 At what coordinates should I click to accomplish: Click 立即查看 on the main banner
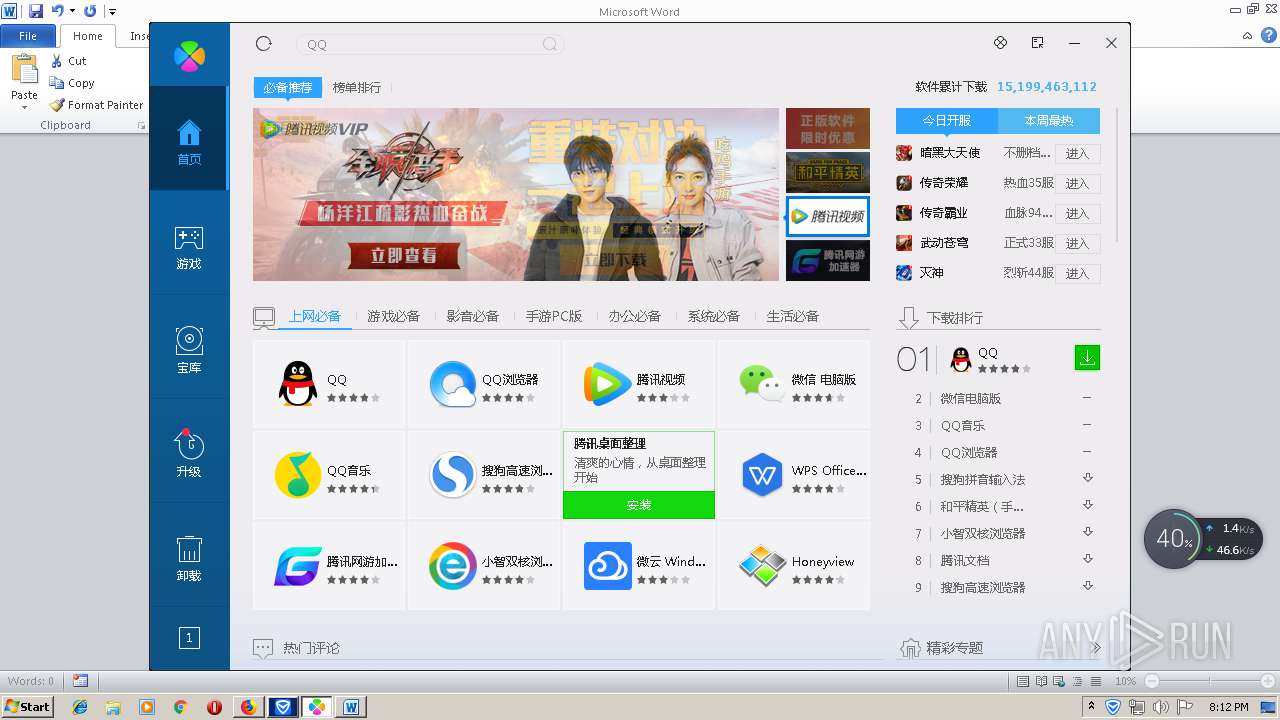pyautogui.click(x=404, y=256)
